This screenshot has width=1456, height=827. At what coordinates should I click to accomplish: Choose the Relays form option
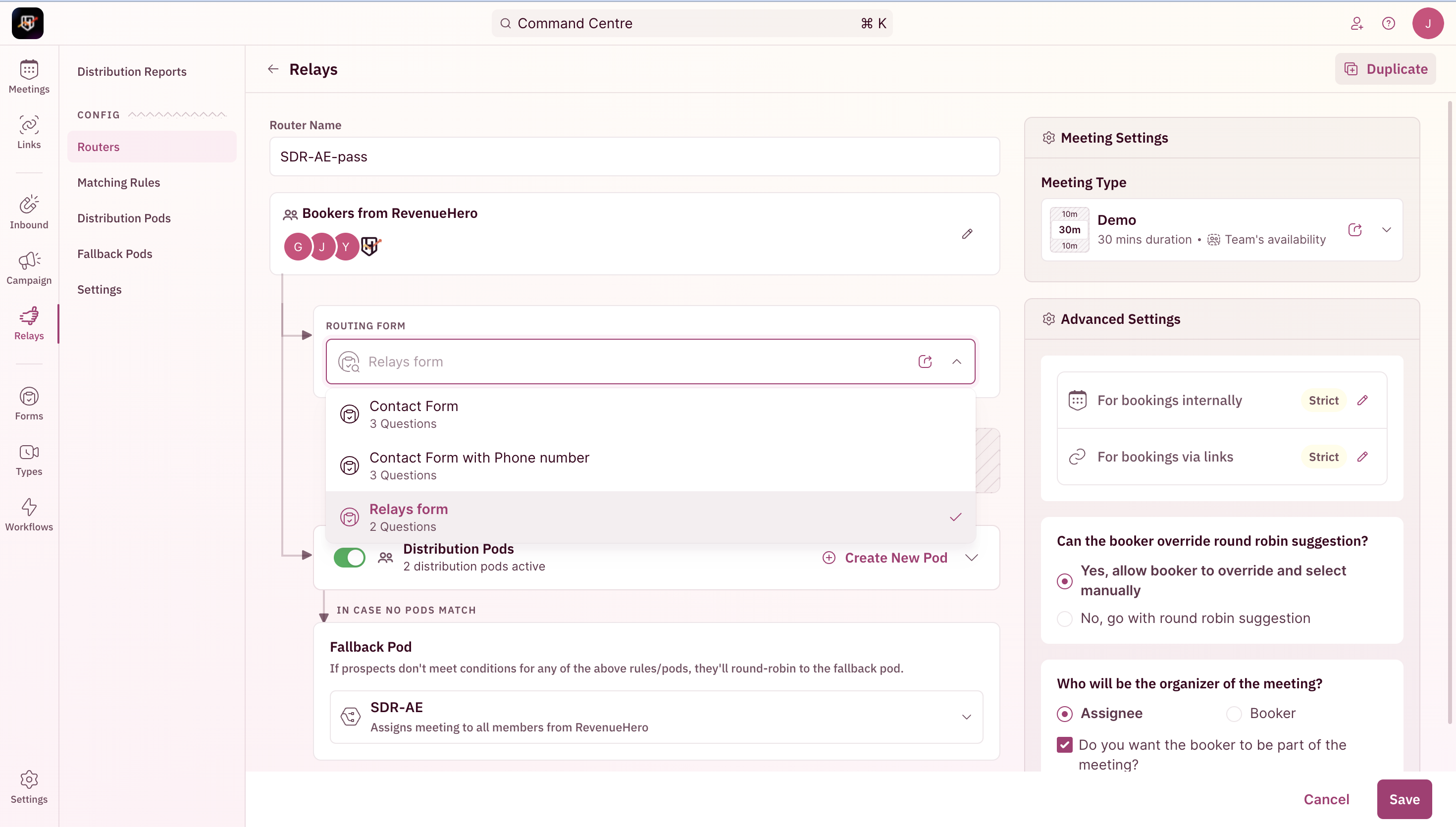point(650,517)
